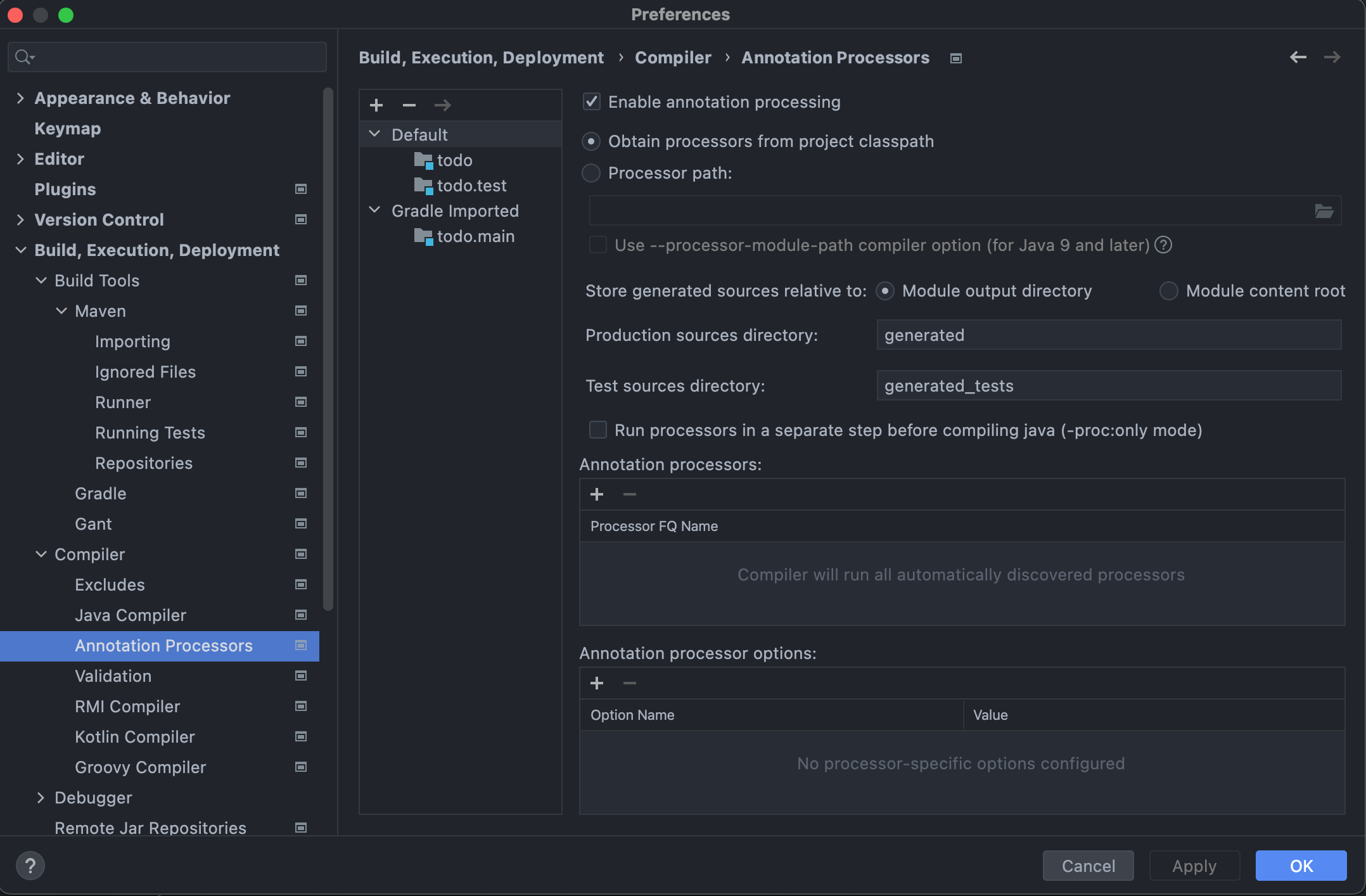Click into the Production sources directory field

(1108, 335)
